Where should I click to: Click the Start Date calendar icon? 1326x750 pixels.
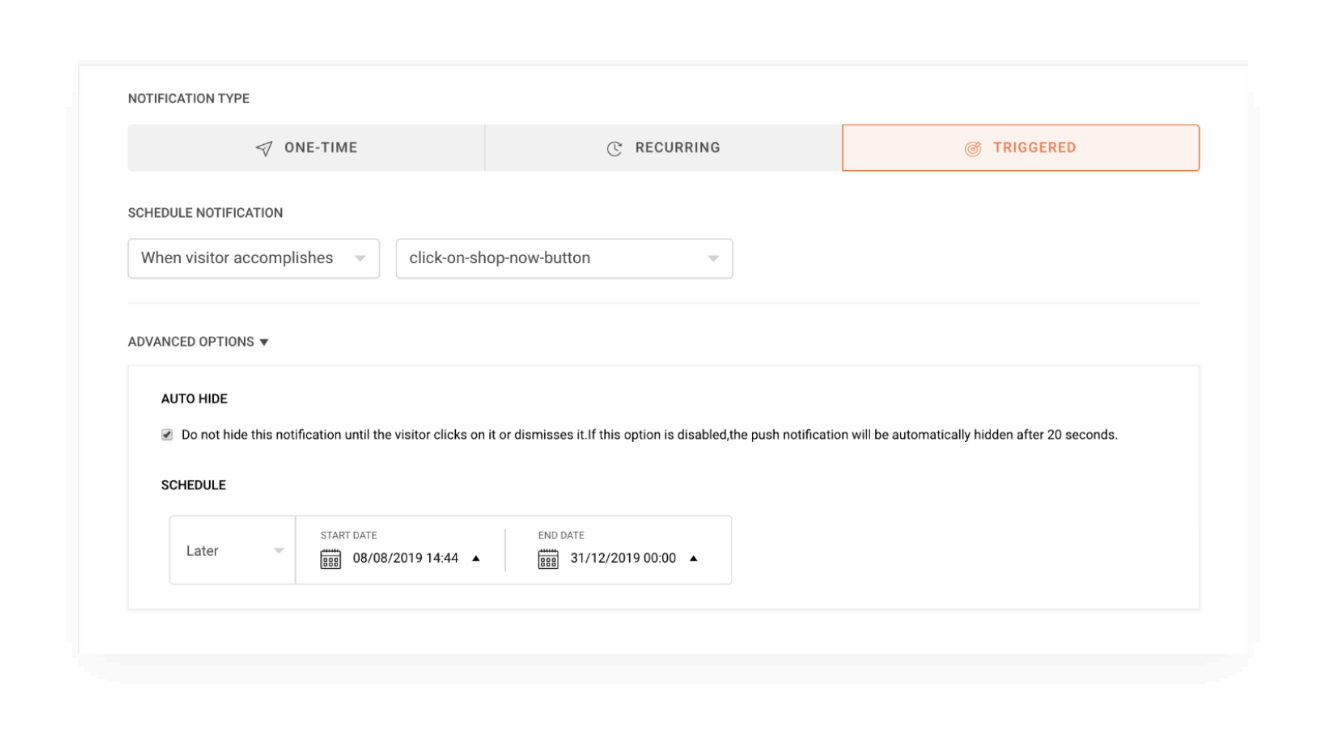(331, 559)
